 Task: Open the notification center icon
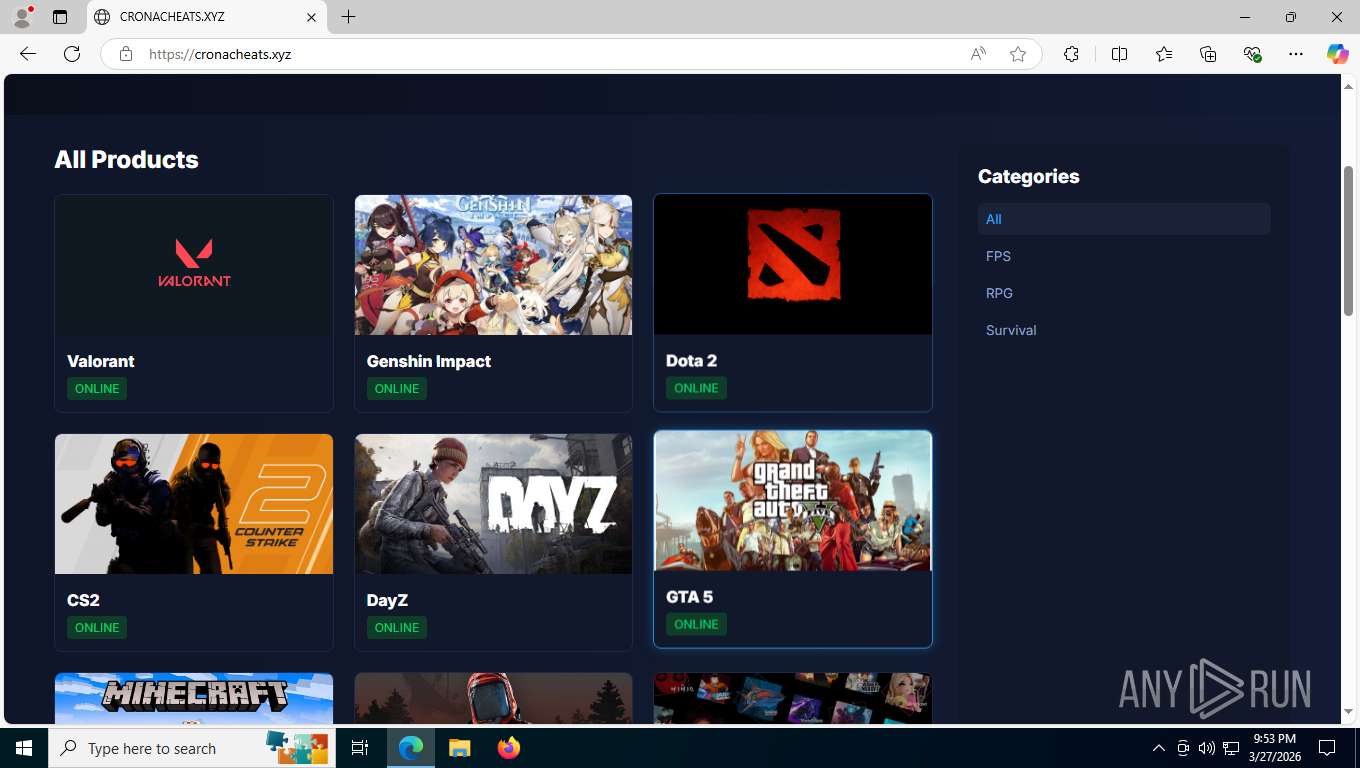[x=1327, y=748]
